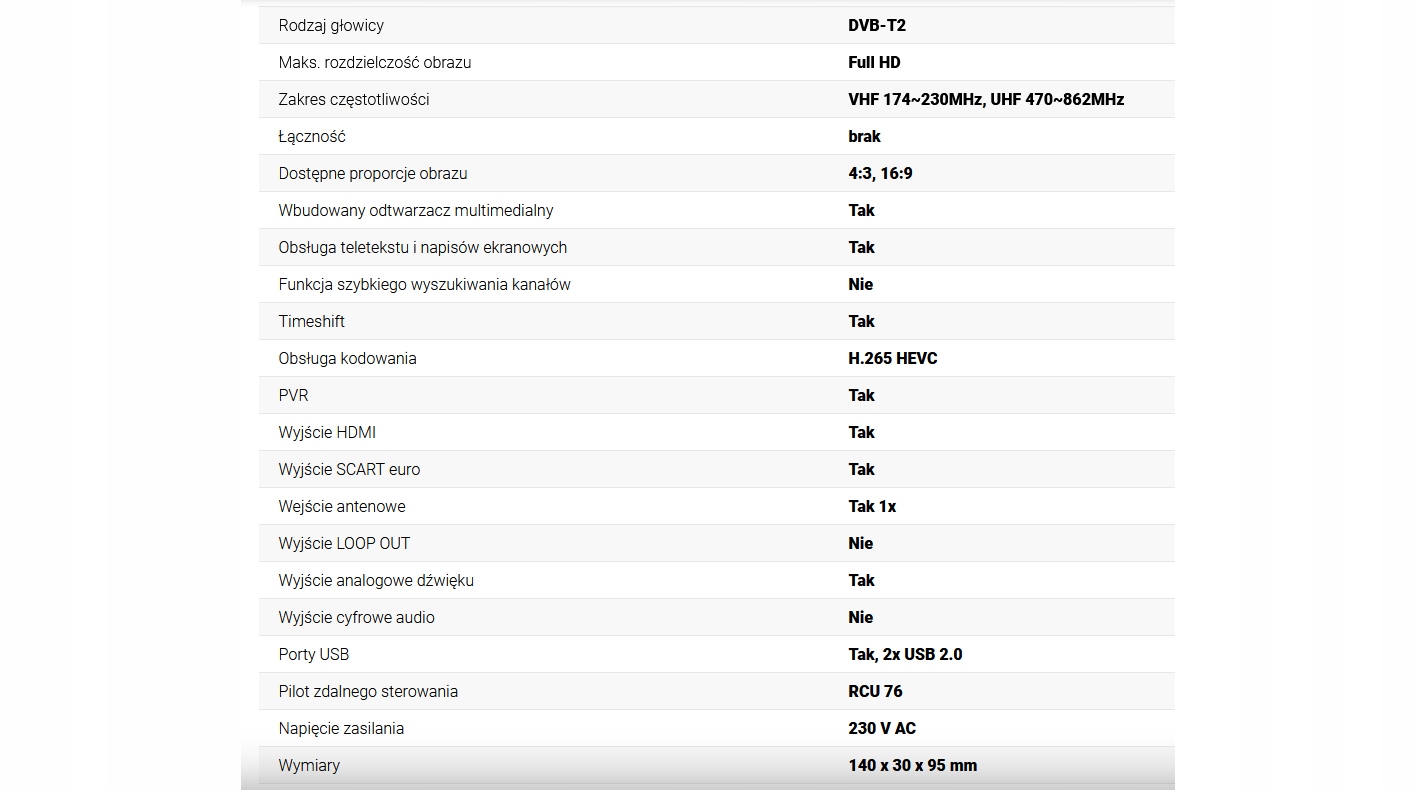This screenshot has height=790, width=1416.
Task: Click 'Obsługa teletekstu i napisów ekranowych' label
Action: [x=423, y=247]
